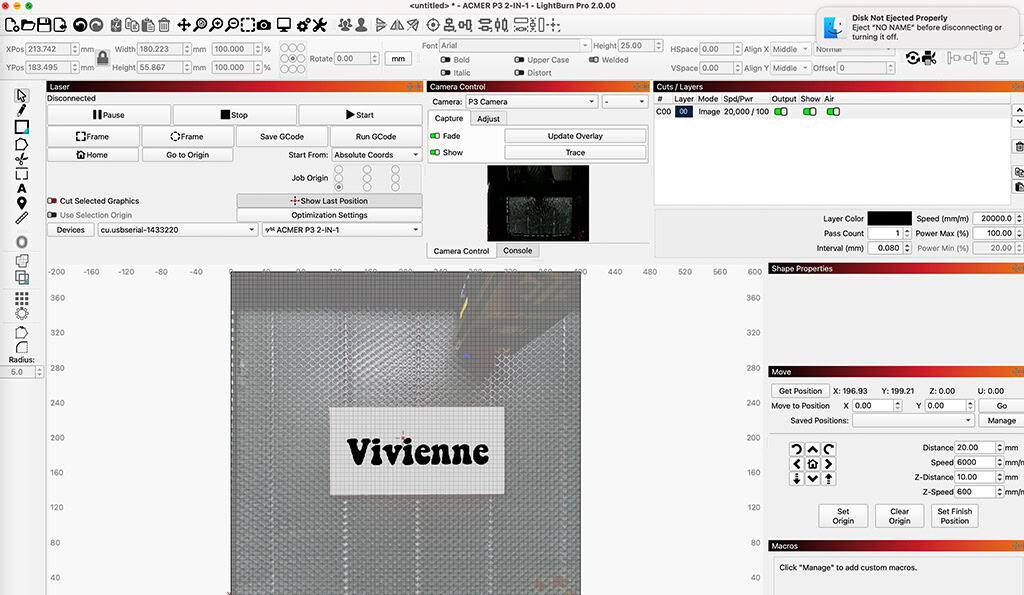Click the Save GCode button
This screenshot has height=595, width=1024.
click(x=282, y=137)
